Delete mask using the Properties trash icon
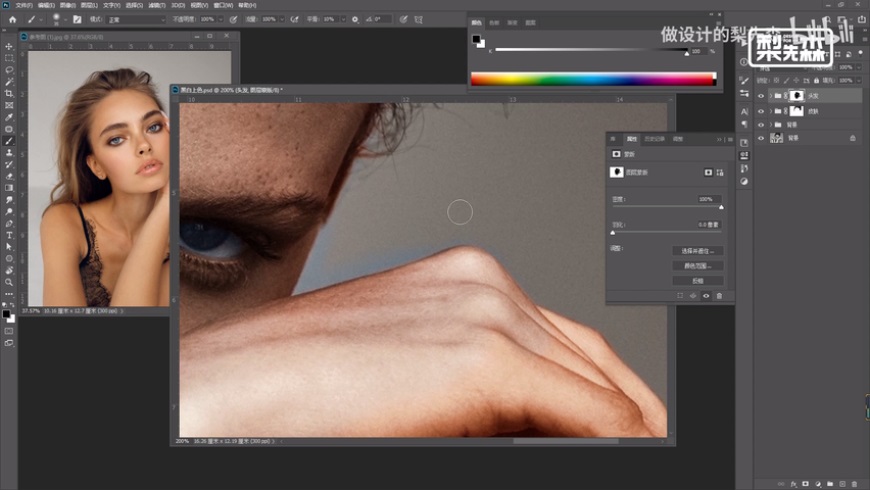 (x=718, y=296)
